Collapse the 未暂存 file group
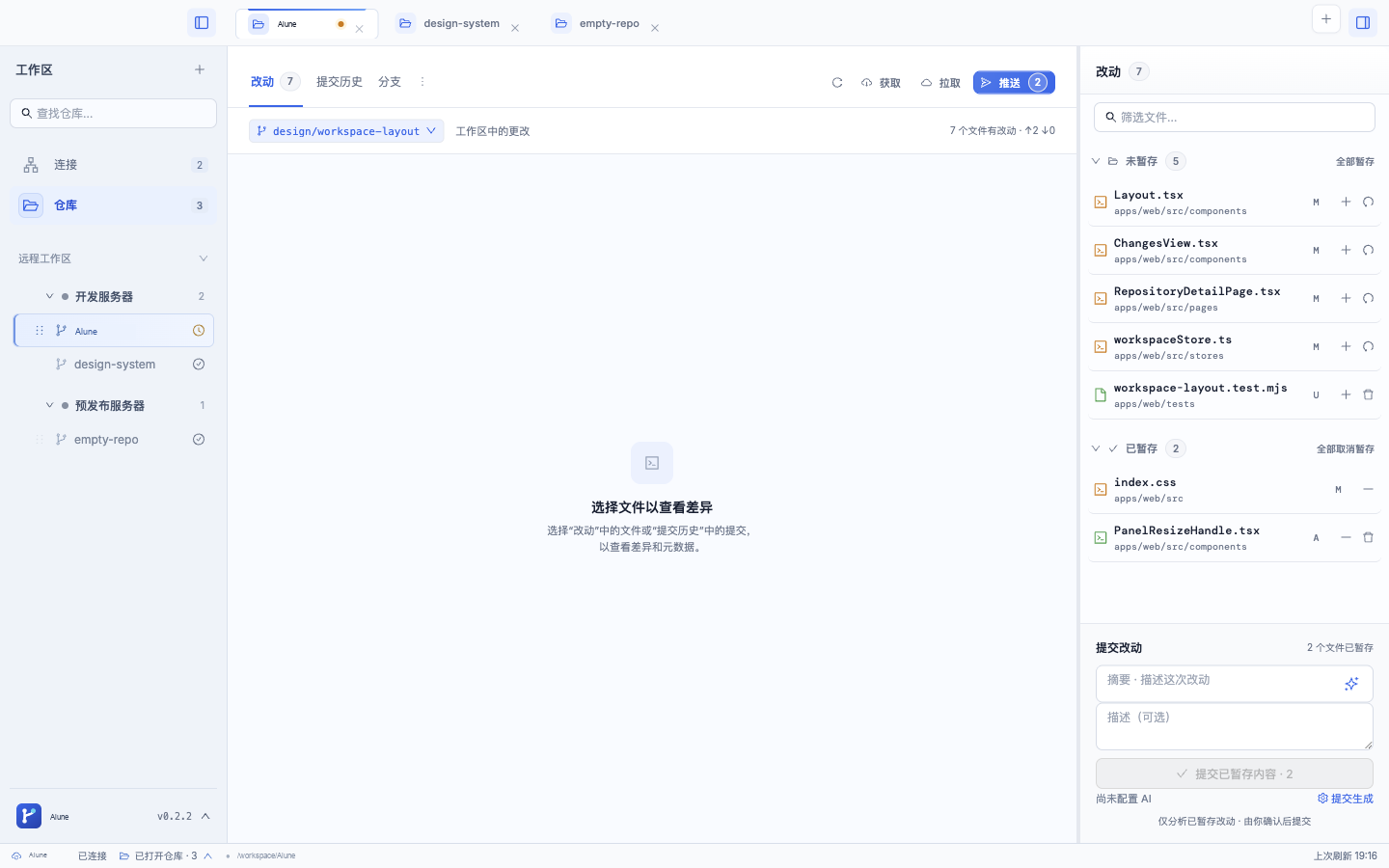This screenshot has width=1389, height=868. tap(1096, 161)
